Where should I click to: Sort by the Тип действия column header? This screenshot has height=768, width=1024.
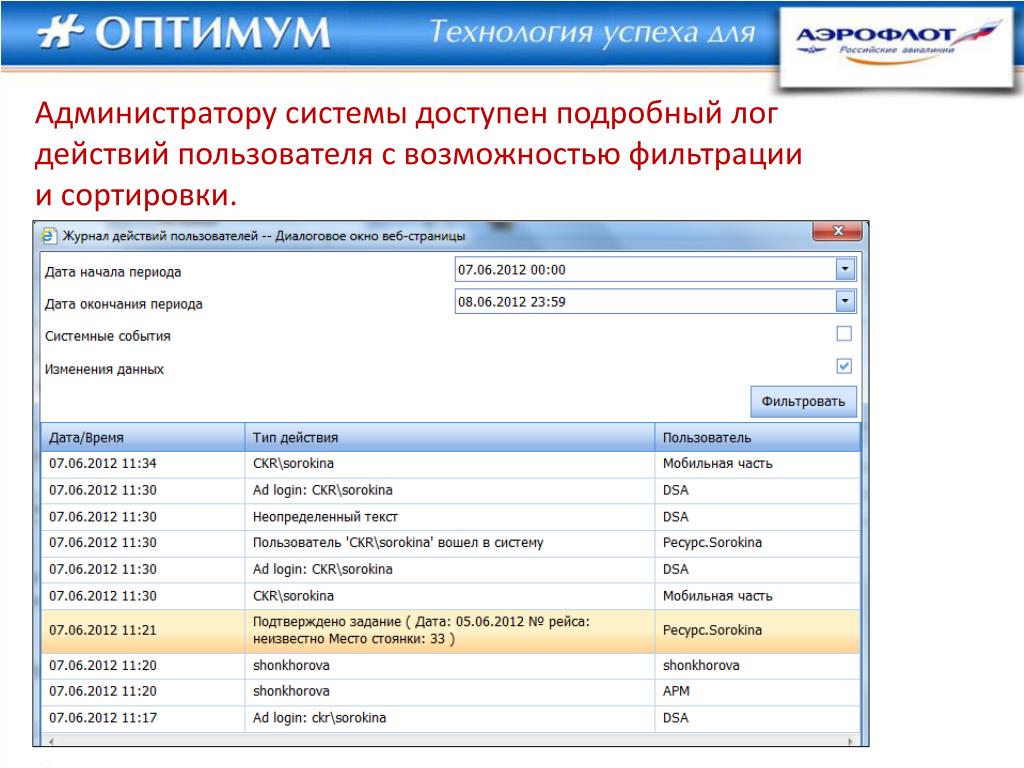click(449, 437)
